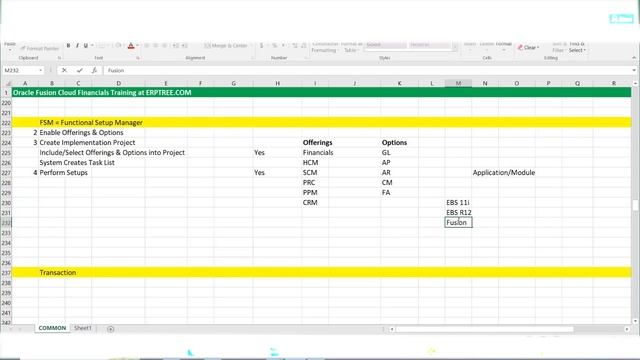
Task: Select the 'CRM' cell
Action: coord(310,202)
